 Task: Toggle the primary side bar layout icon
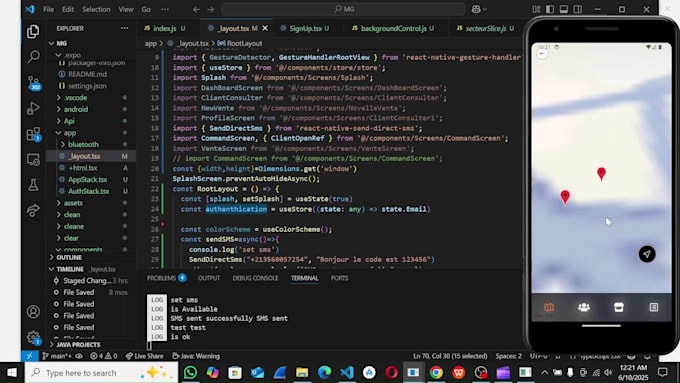[550, 9]
